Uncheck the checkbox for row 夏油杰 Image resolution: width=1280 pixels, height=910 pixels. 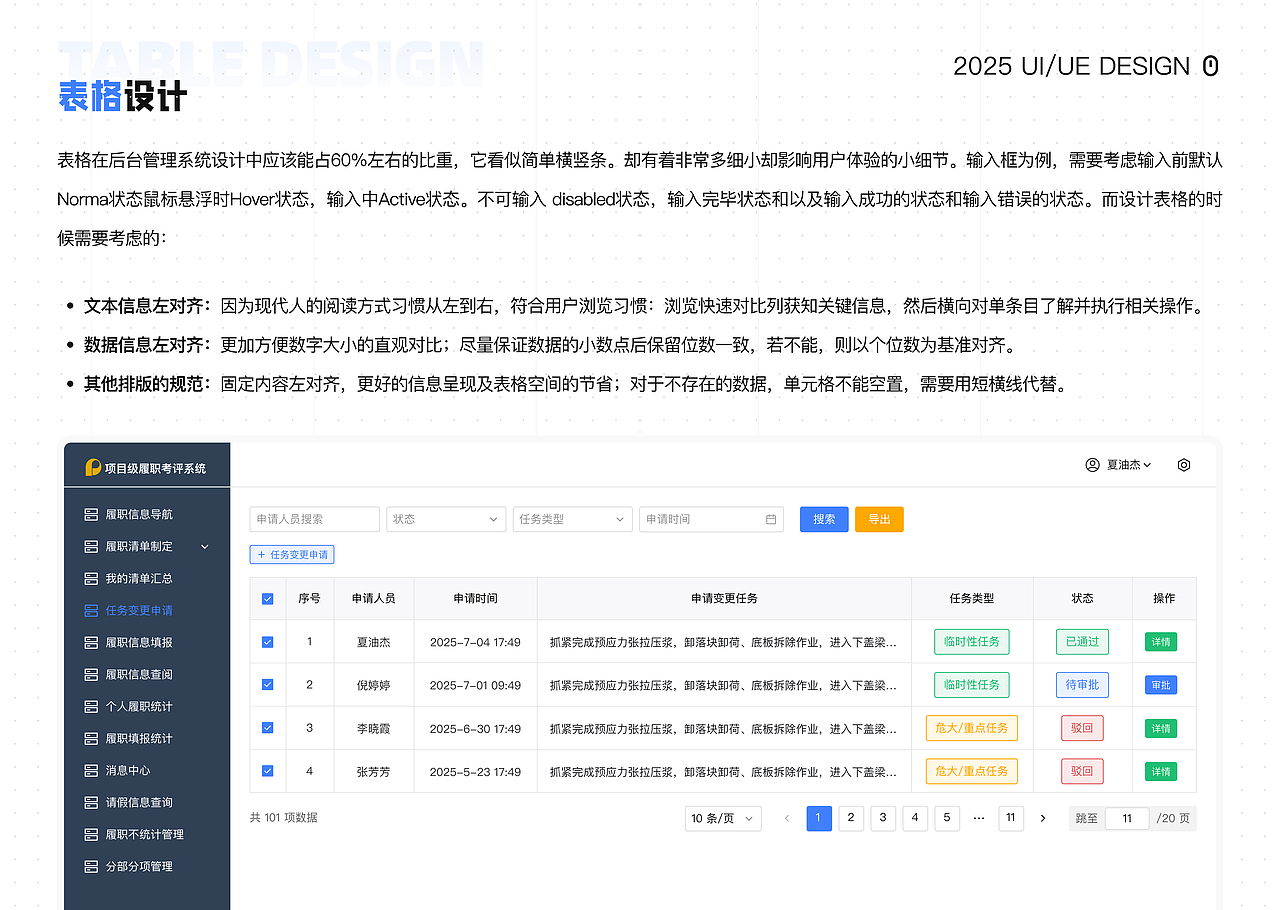click(267, 642)
